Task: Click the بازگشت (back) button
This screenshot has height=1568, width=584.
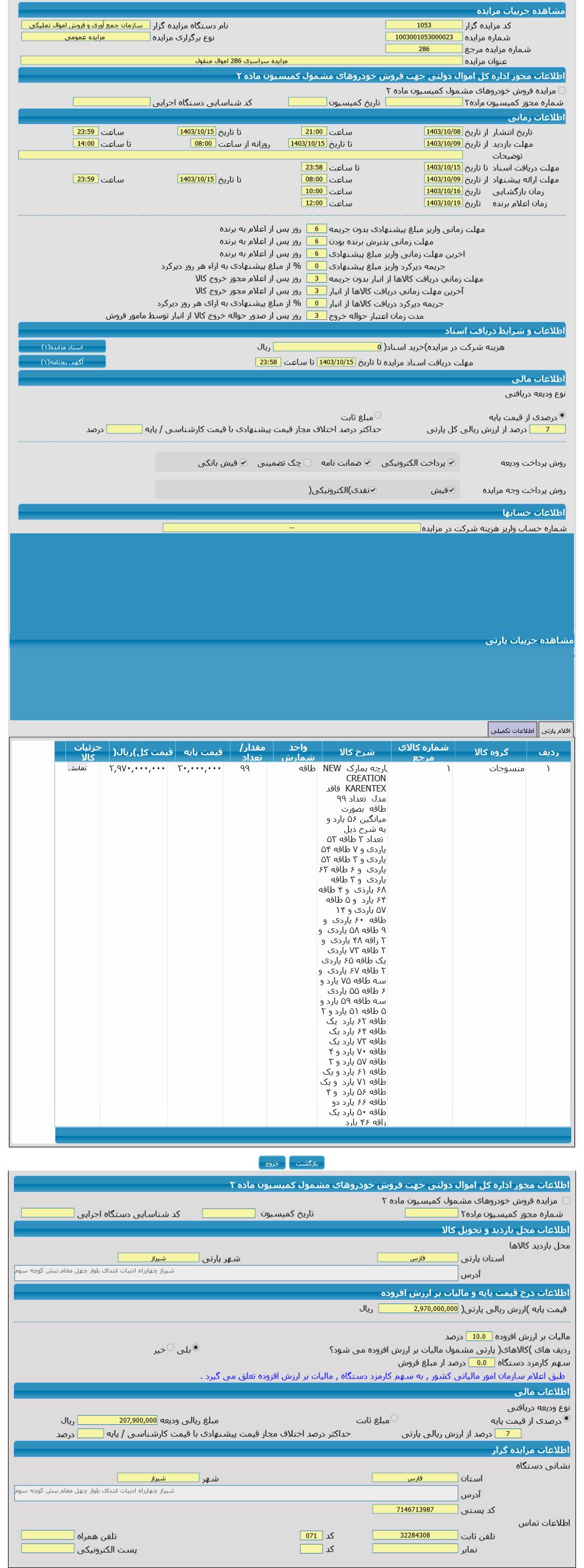Action: [306, 1162]
